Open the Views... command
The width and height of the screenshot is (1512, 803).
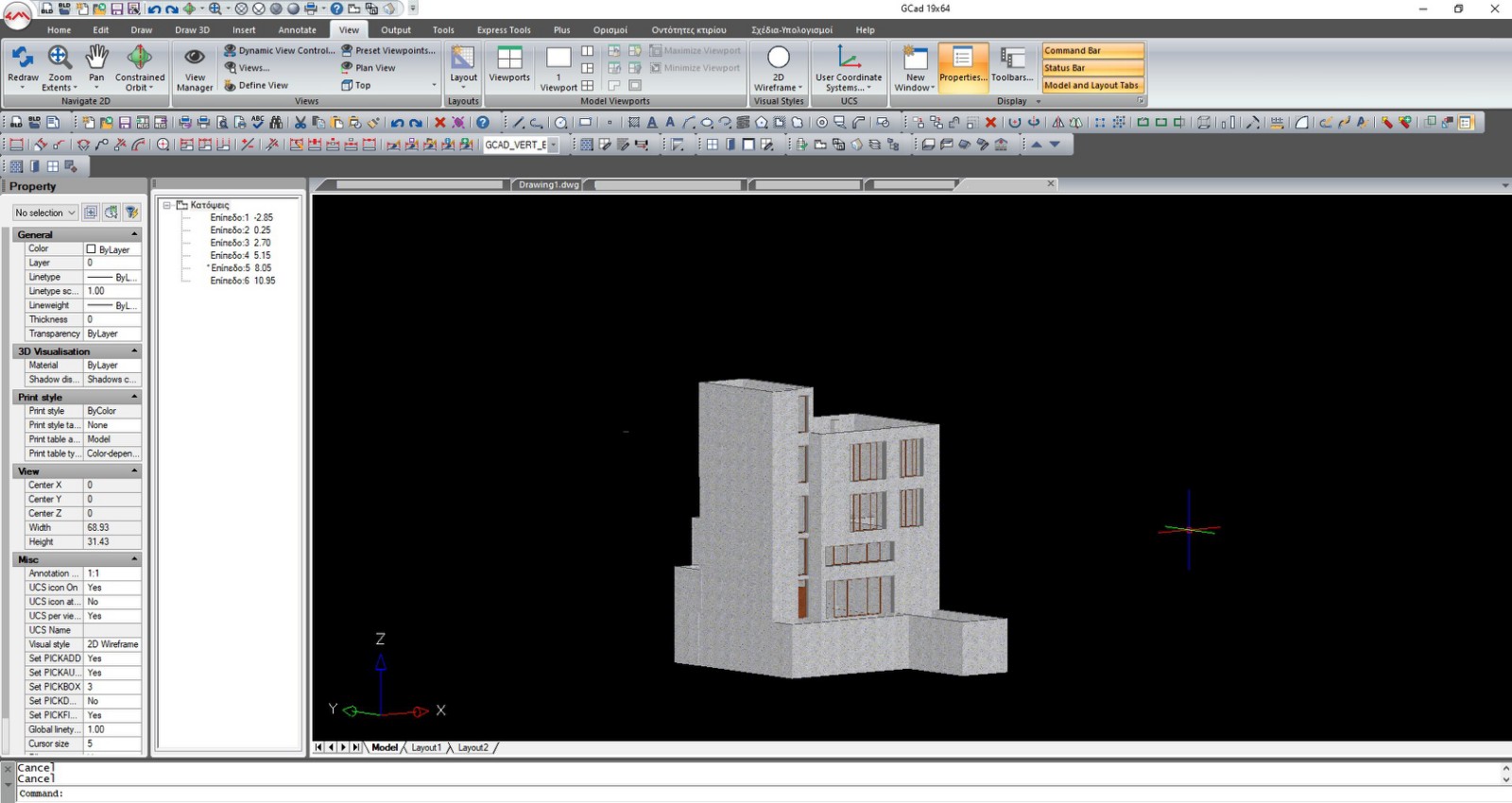pos(248,67)
